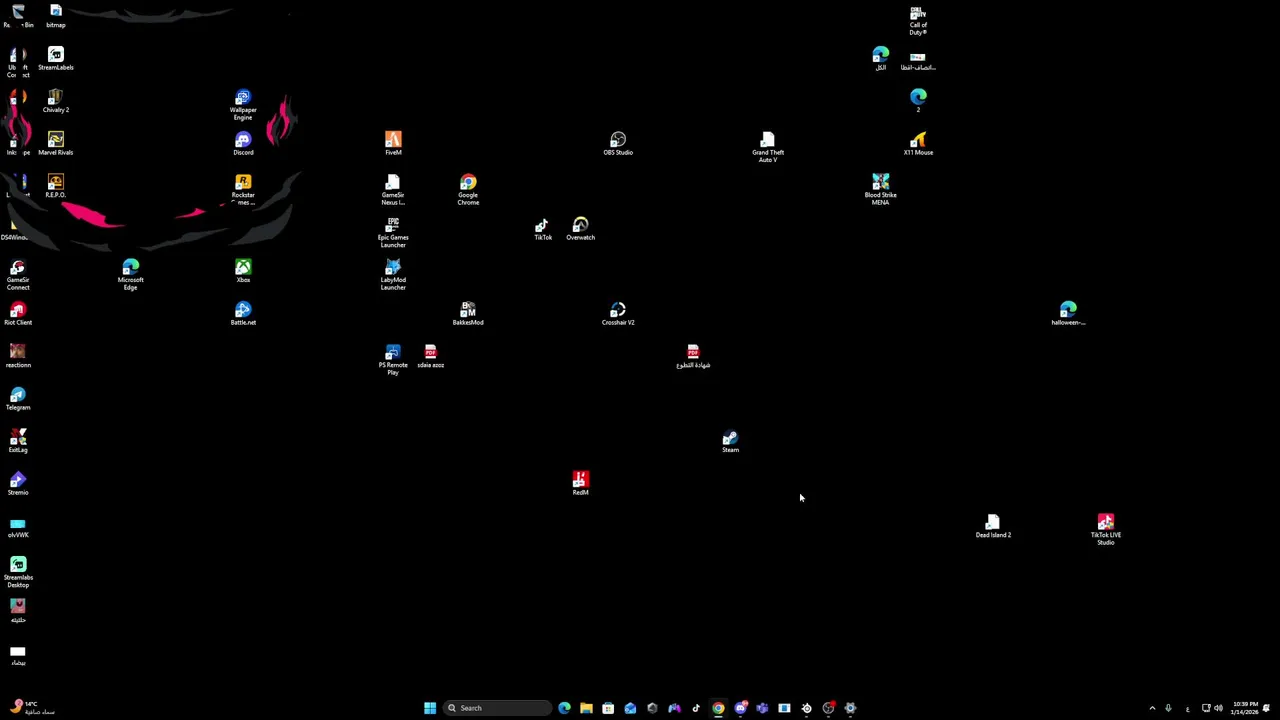
Task: Open the FiveM desktop shortcut
Action: [x=393, y=143]
